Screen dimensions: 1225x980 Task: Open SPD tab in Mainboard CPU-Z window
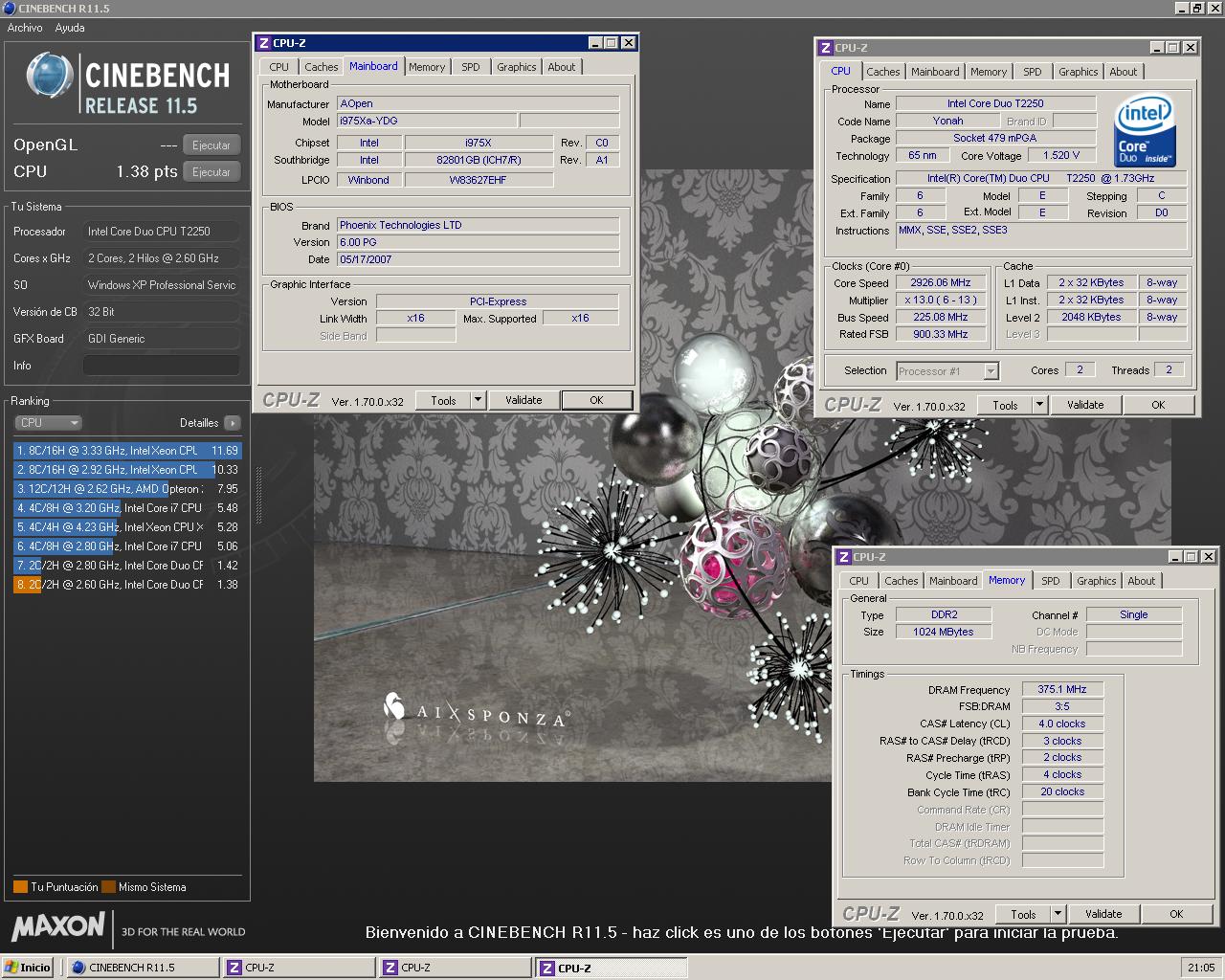tap(471, 67)
